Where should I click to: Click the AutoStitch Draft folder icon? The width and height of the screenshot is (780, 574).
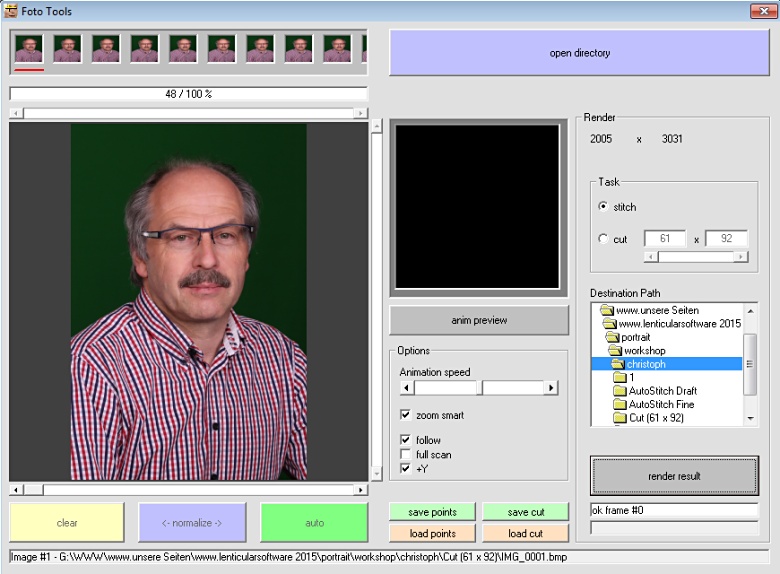pyautogui.click(x=619, y=391)
